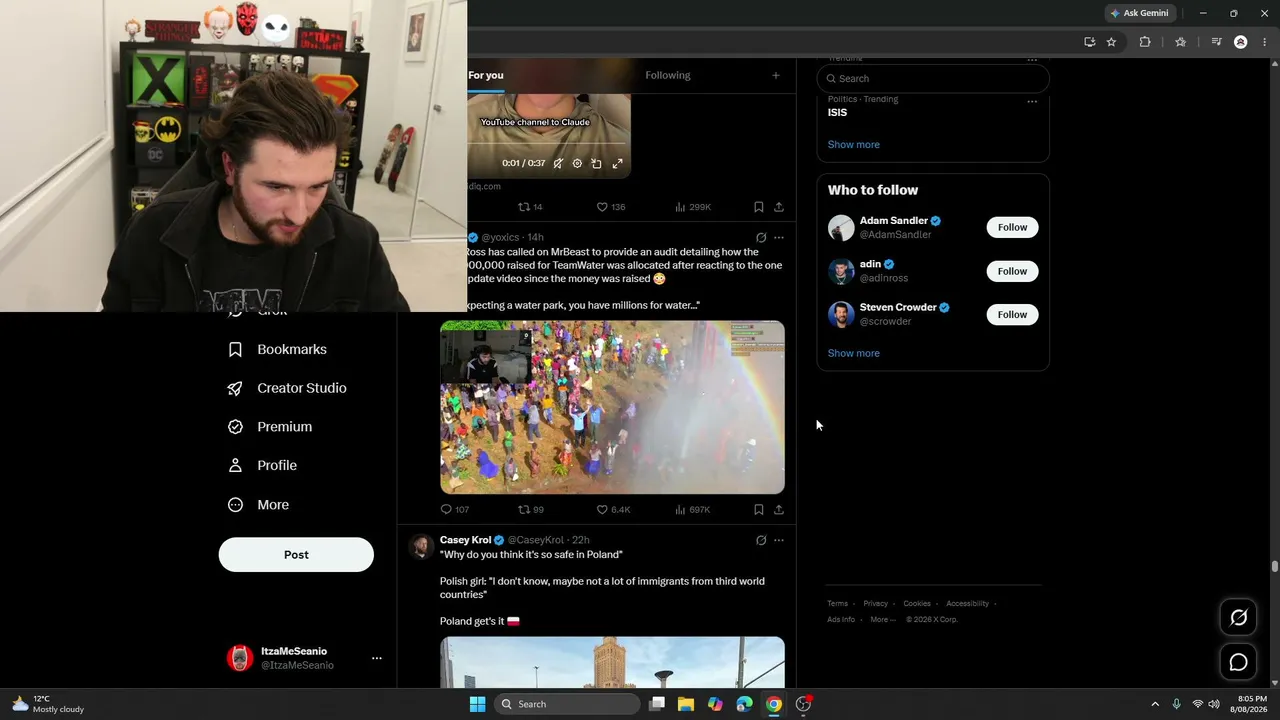This screenshot has height=720, width=1280.
Task: Reply to the post with 107 replies
Action: pos(455,510)
